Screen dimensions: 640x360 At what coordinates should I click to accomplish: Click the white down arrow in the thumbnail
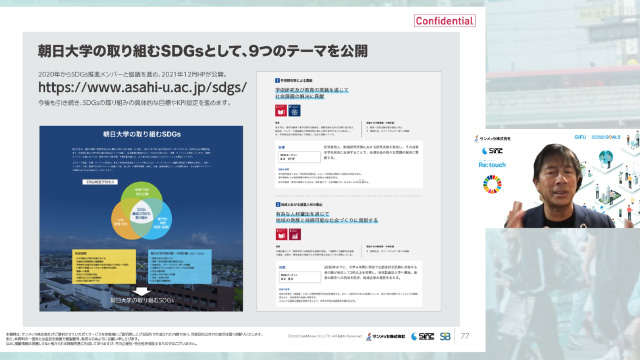pyautogui.click(x=141, y=291)
